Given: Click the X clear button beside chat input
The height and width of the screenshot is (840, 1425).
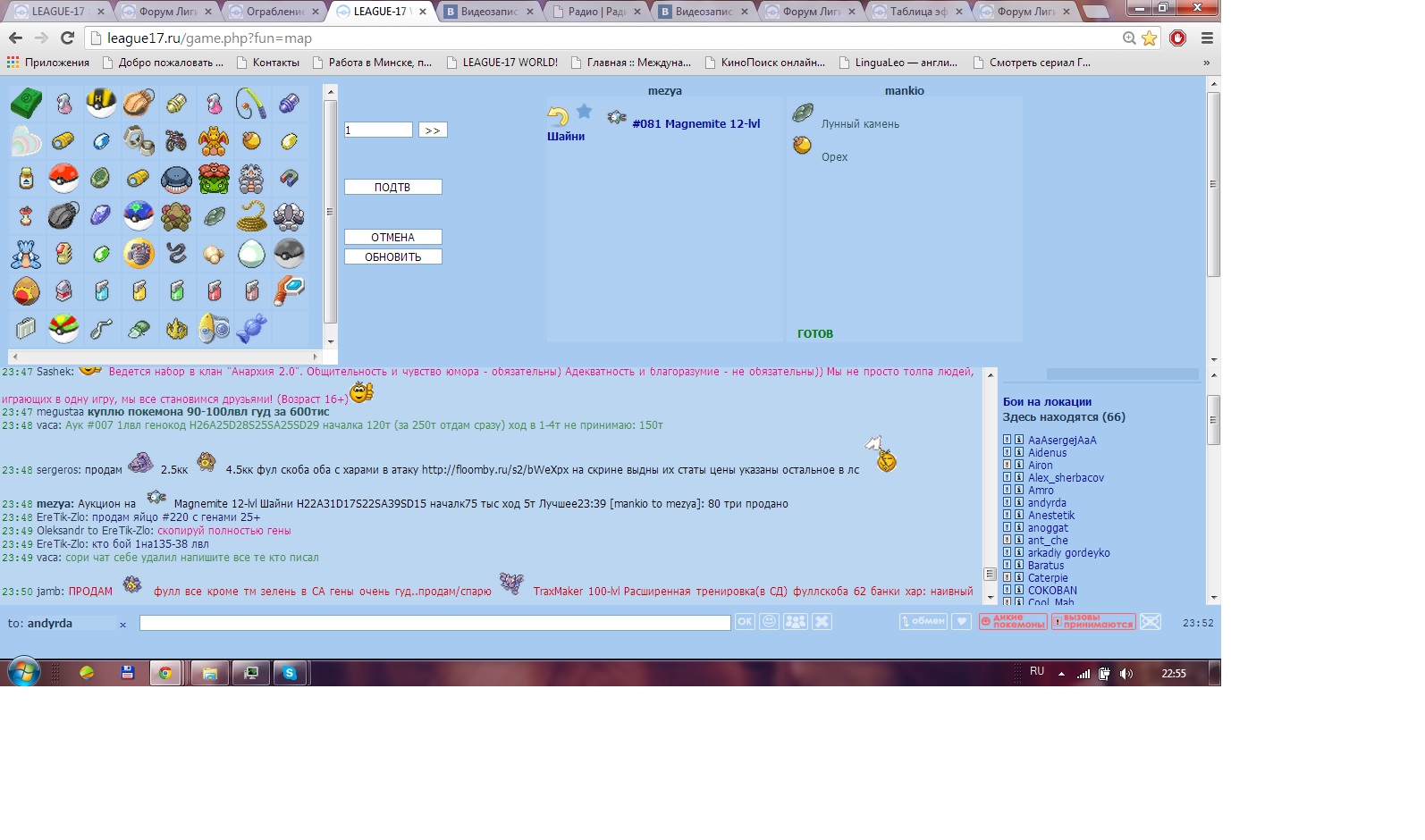Looking at the screenshot, I should (x=822, y=622).
